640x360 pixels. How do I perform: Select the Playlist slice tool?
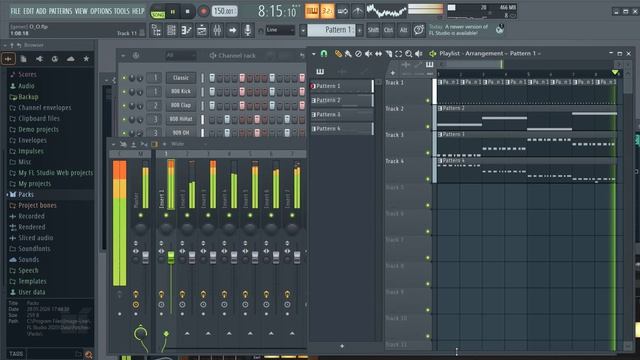click(x=389, y=53)
